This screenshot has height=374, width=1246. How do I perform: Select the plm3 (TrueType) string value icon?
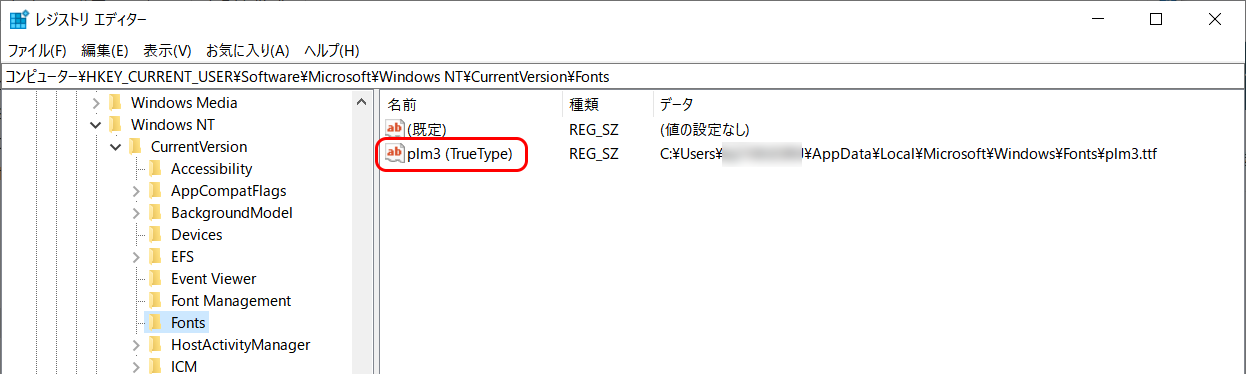[x=395, y=154]
